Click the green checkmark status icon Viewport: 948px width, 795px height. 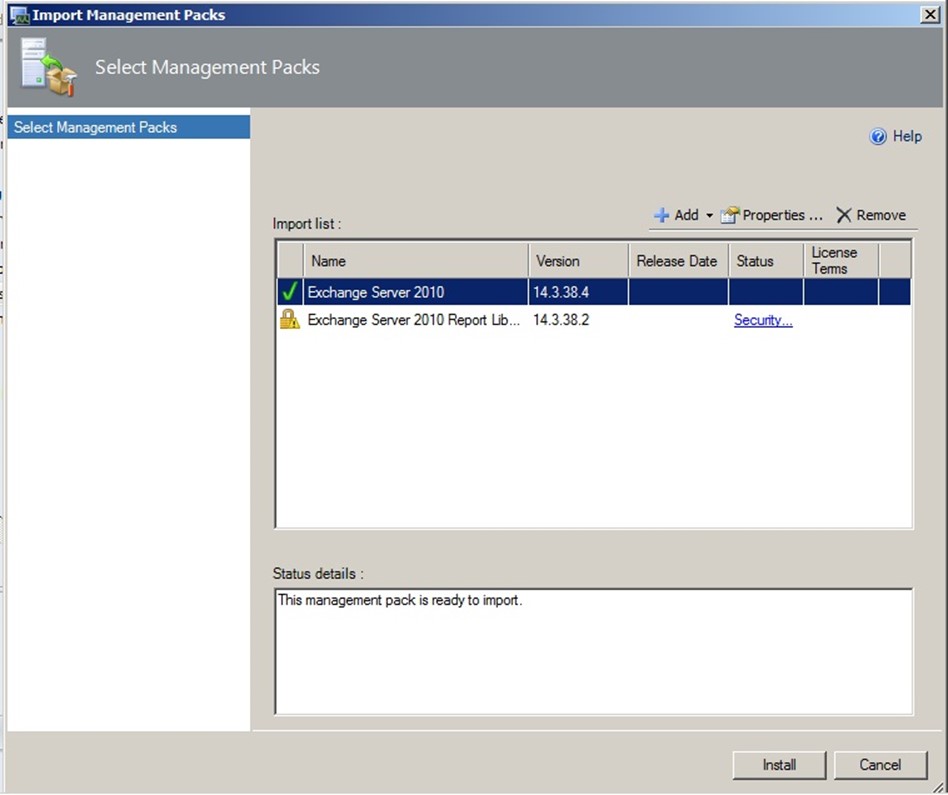(x=290, y=292)
